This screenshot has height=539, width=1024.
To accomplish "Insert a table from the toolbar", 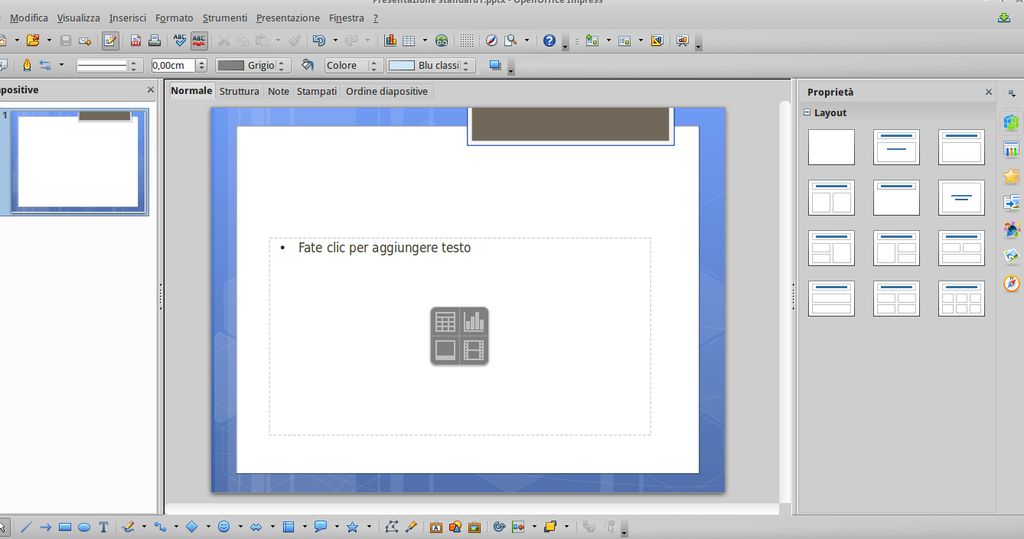I will (409, 41).
